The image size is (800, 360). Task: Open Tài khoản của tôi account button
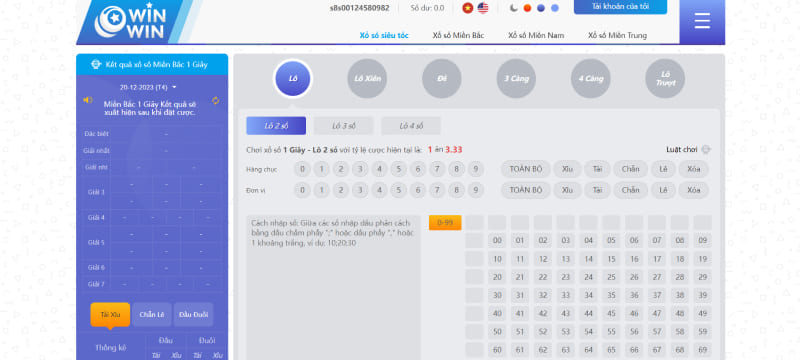click(x=620, y=7)
